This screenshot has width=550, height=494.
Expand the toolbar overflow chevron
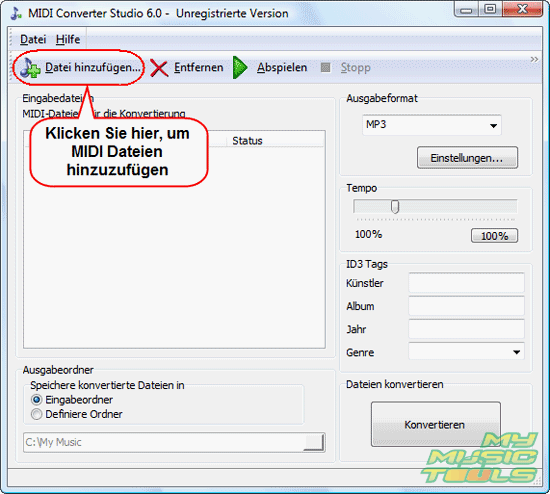(x=534, y=59)
